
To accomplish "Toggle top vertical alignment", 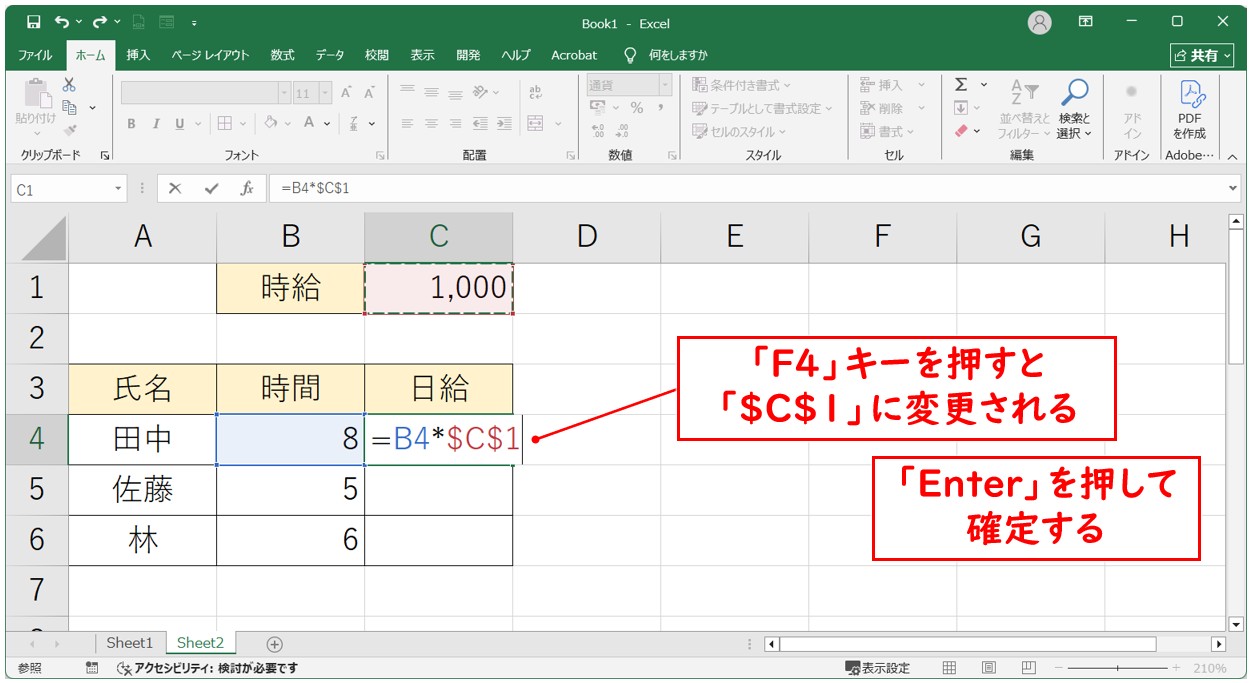I will (407, 91).
